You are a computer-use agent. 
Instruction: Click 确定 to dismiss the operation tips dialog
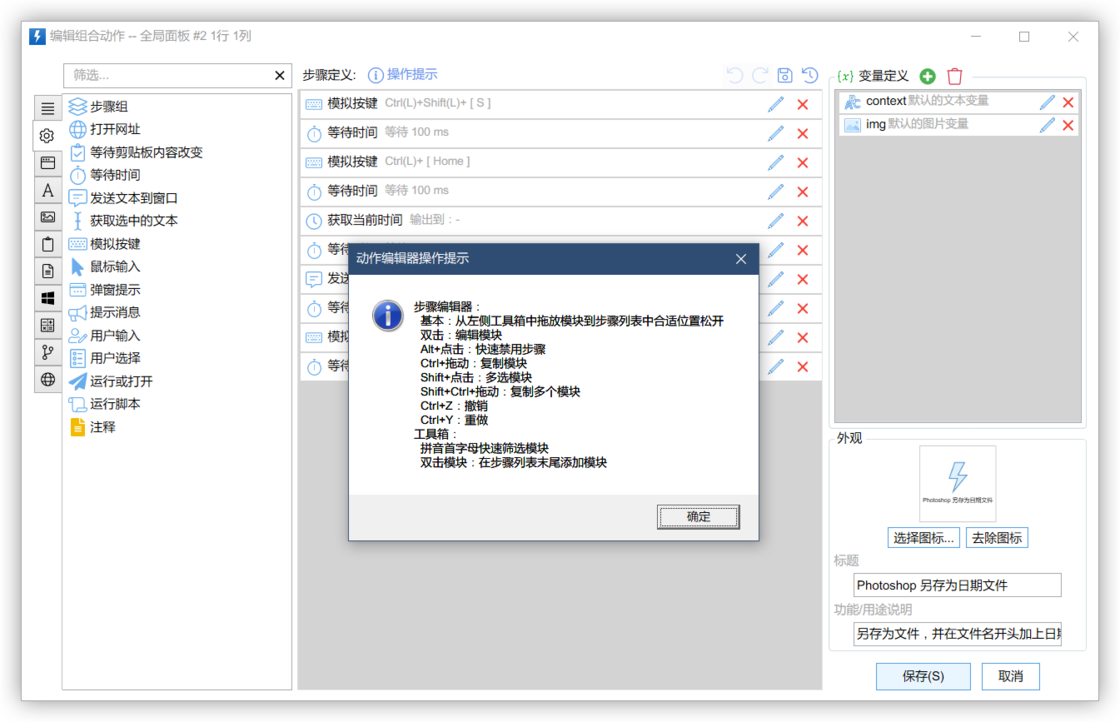[x=698, y=517]
